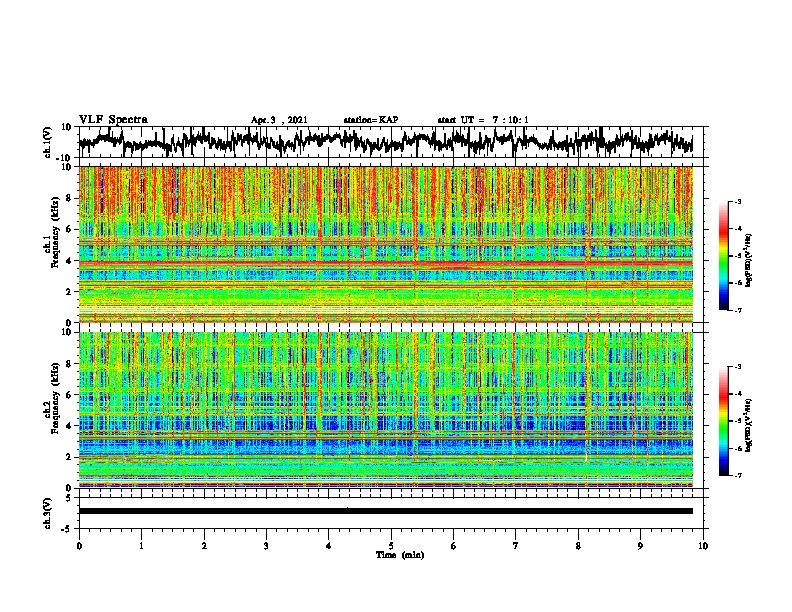Click the ch.2 color bar PSD unit label
This screenshot has width=792, height=612.
click(x=749, y=425)
